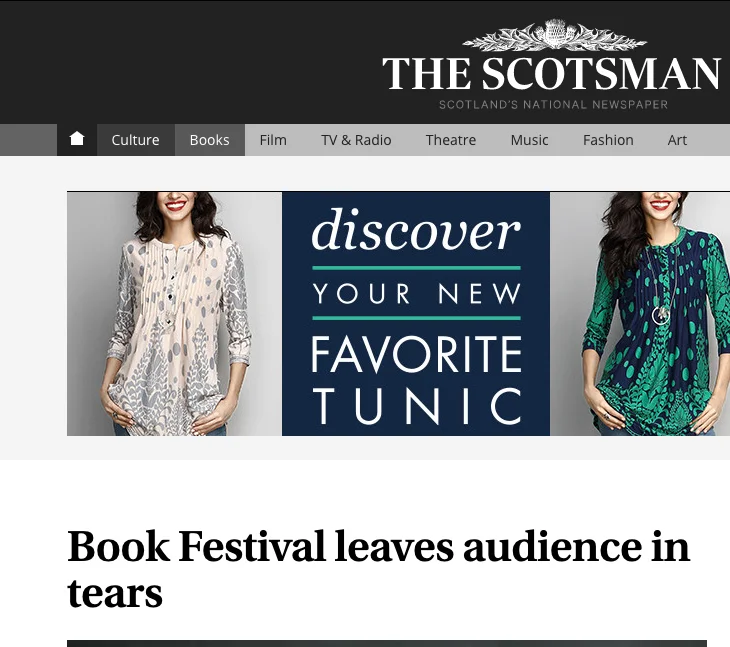The image size is (730, 647).
Task: Click the green and navy tunic model image
Action: (x=640, y=314)
